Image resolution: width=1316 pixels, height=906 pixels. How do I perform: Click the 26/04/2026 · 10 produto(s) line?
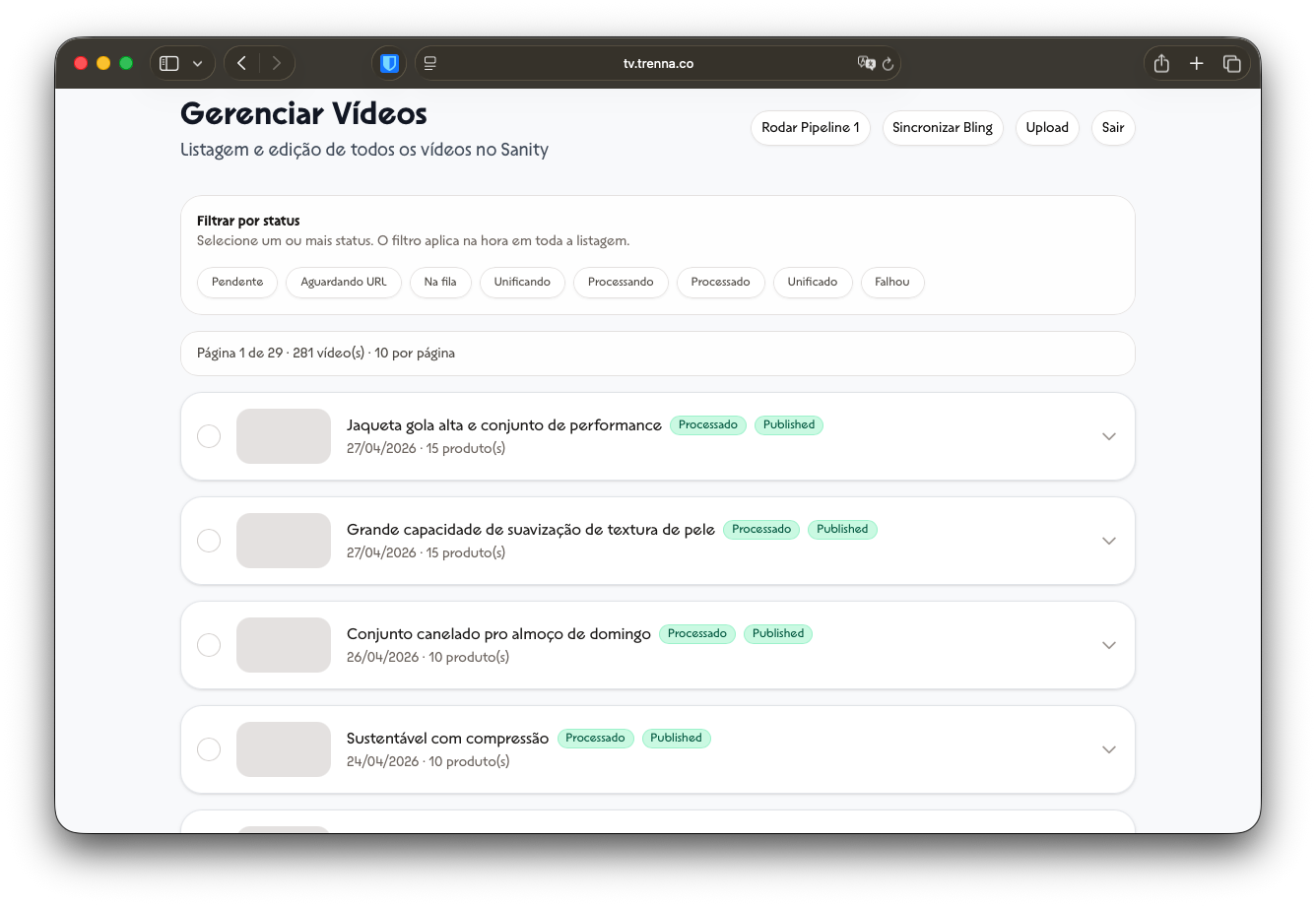click(x=428, y=657)
